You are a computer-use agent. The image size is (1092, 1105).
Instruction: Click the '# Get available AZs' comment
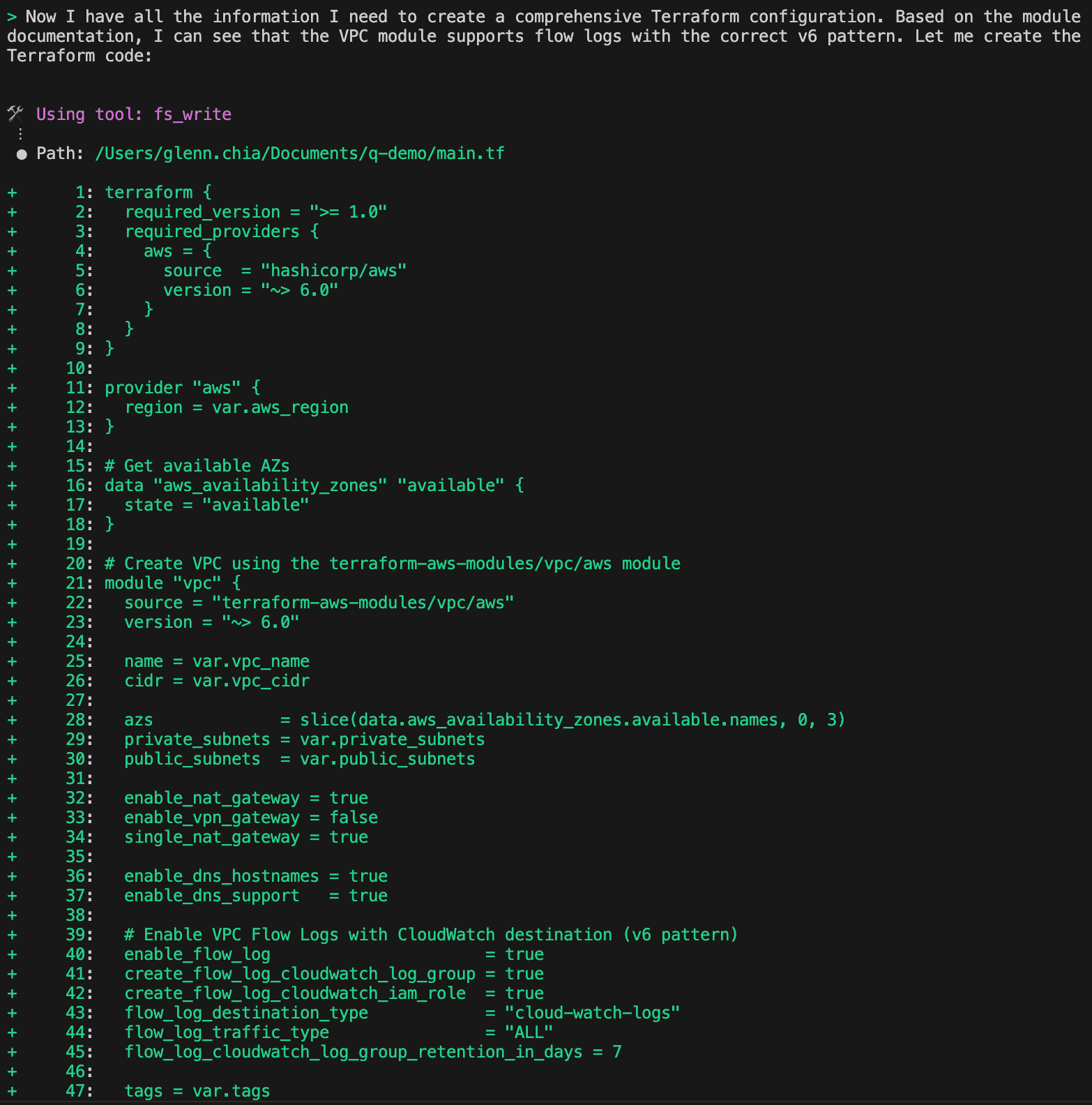tap(197, 466)
